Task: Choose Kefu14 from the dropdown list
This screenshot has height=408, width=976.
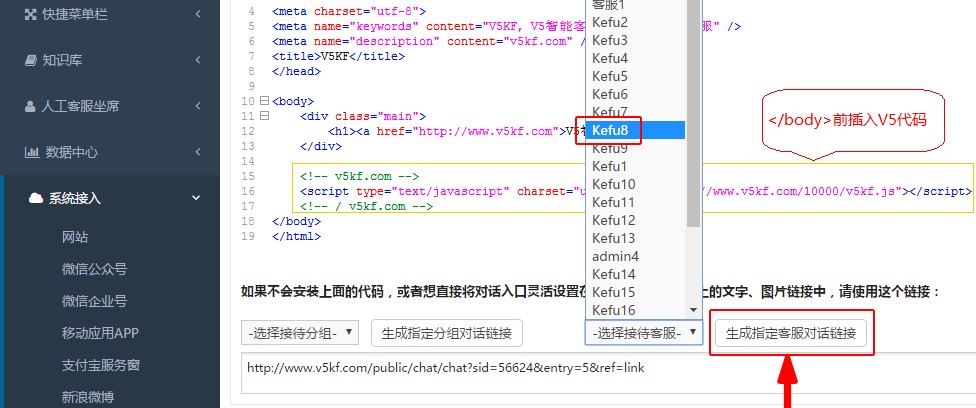Action: pyautogui.click(x=636, y=274)
